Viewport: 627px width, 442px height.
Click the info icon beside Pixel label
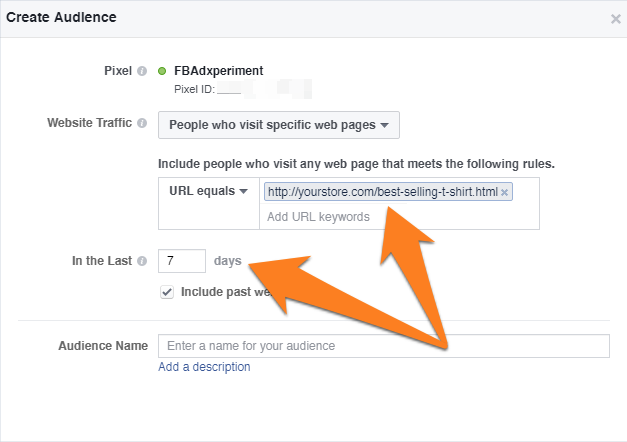pos(142,71)
